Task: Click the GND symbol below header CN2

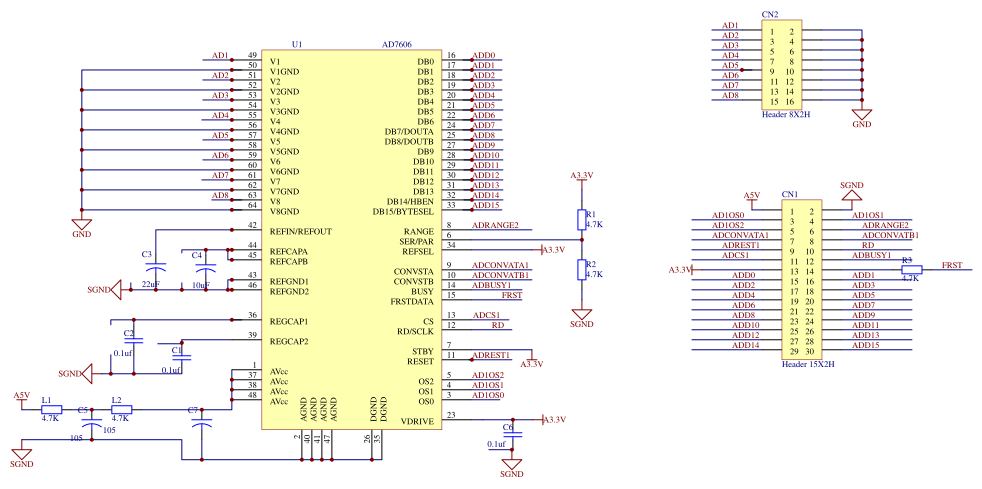Action: point(862,116)
